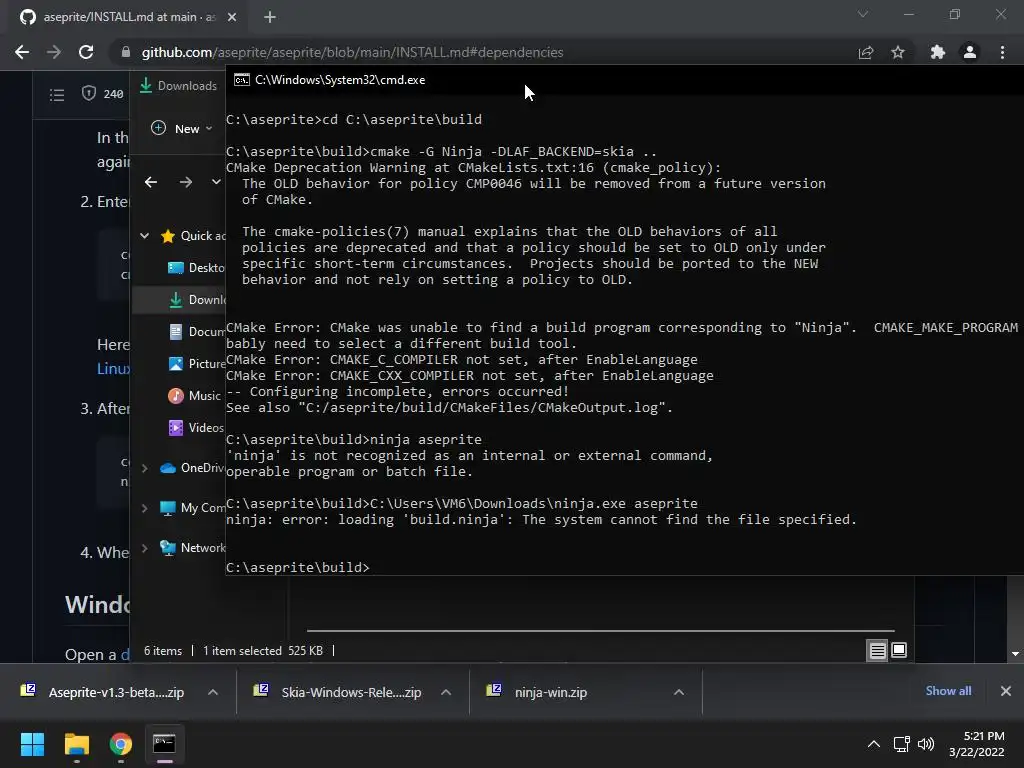Open Aseprite-v1.3-beta zip download
Screen dimensions: 1024x768
coord(104,692)
